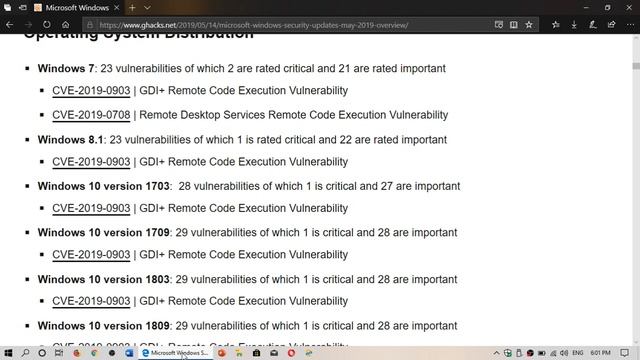Refresh the current page
Image resolution: width=640 pixels, height=360 pixels.
(47, 25)
